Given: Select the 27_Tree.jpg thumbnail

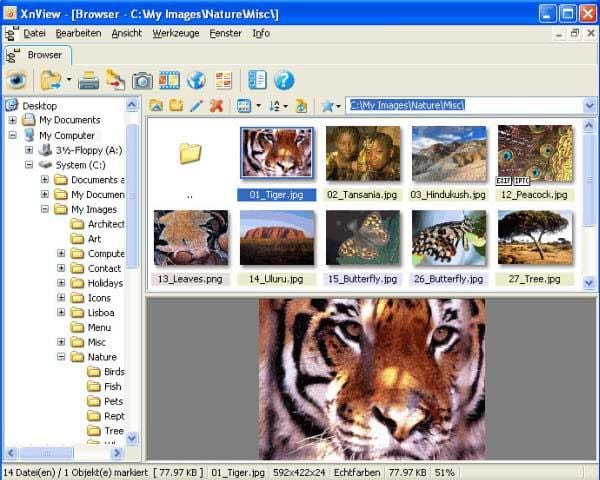Looking at the screenshot, I should tap(535, 238).
